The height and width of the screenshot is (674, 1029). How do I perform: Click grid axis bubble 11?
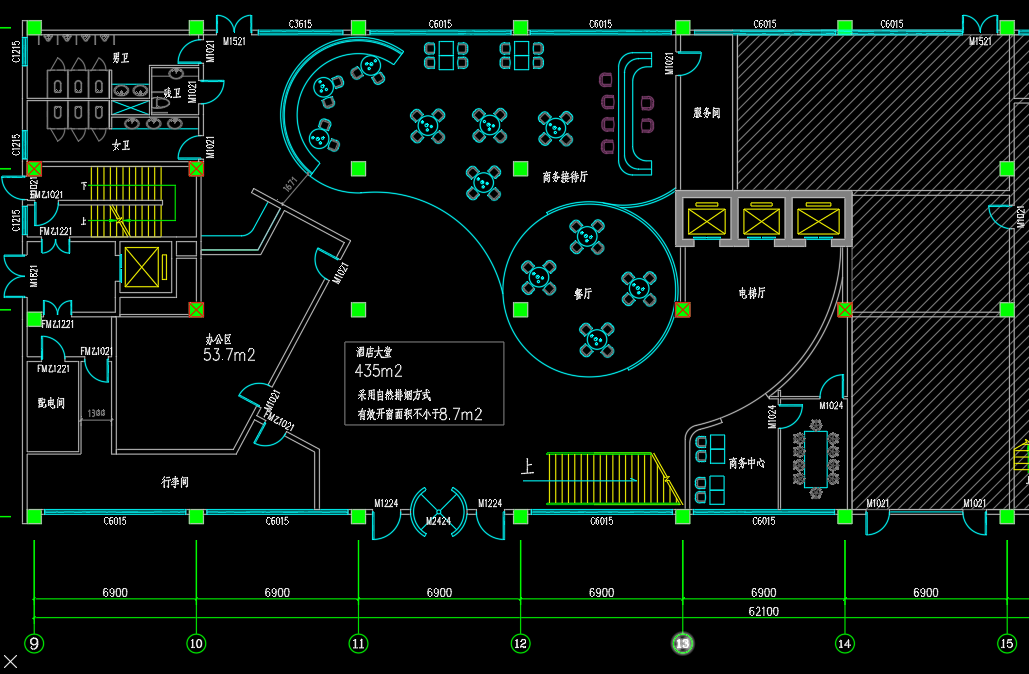[x=358, y=643]
